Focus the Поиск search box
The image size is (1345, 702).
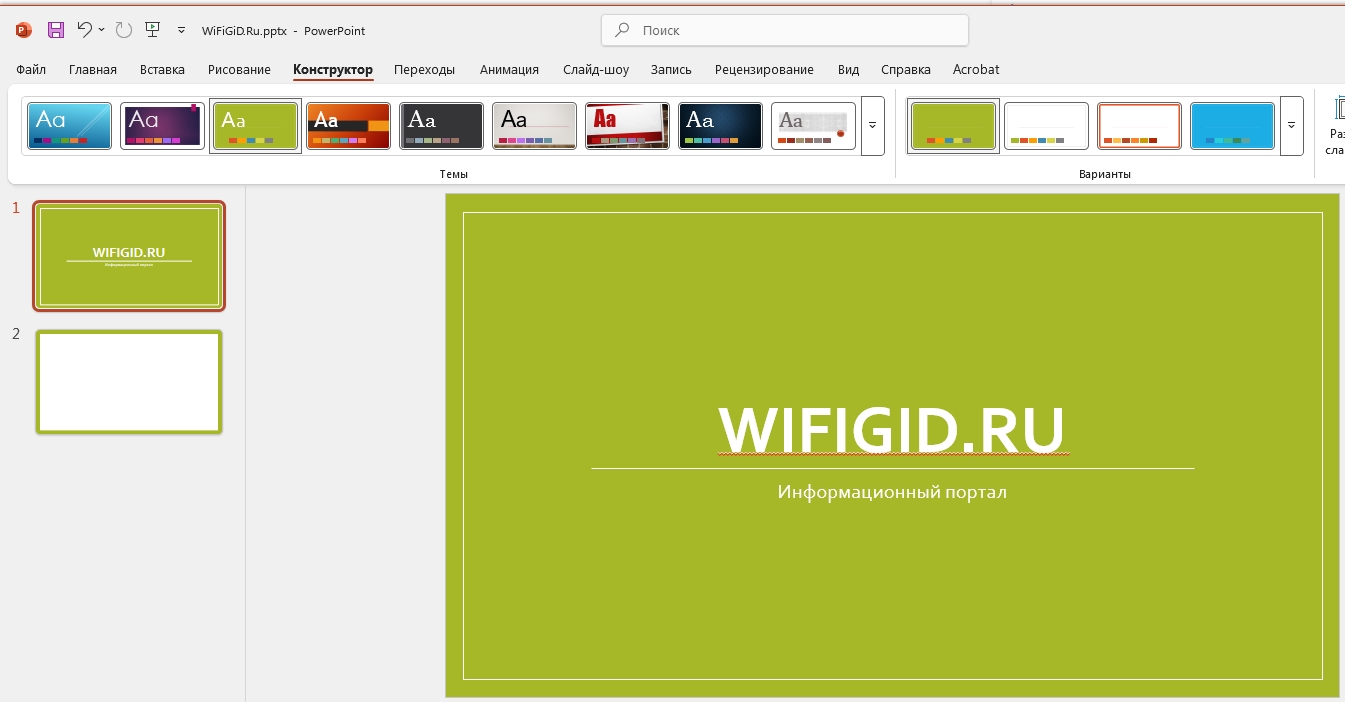click(x=785, y=30)
